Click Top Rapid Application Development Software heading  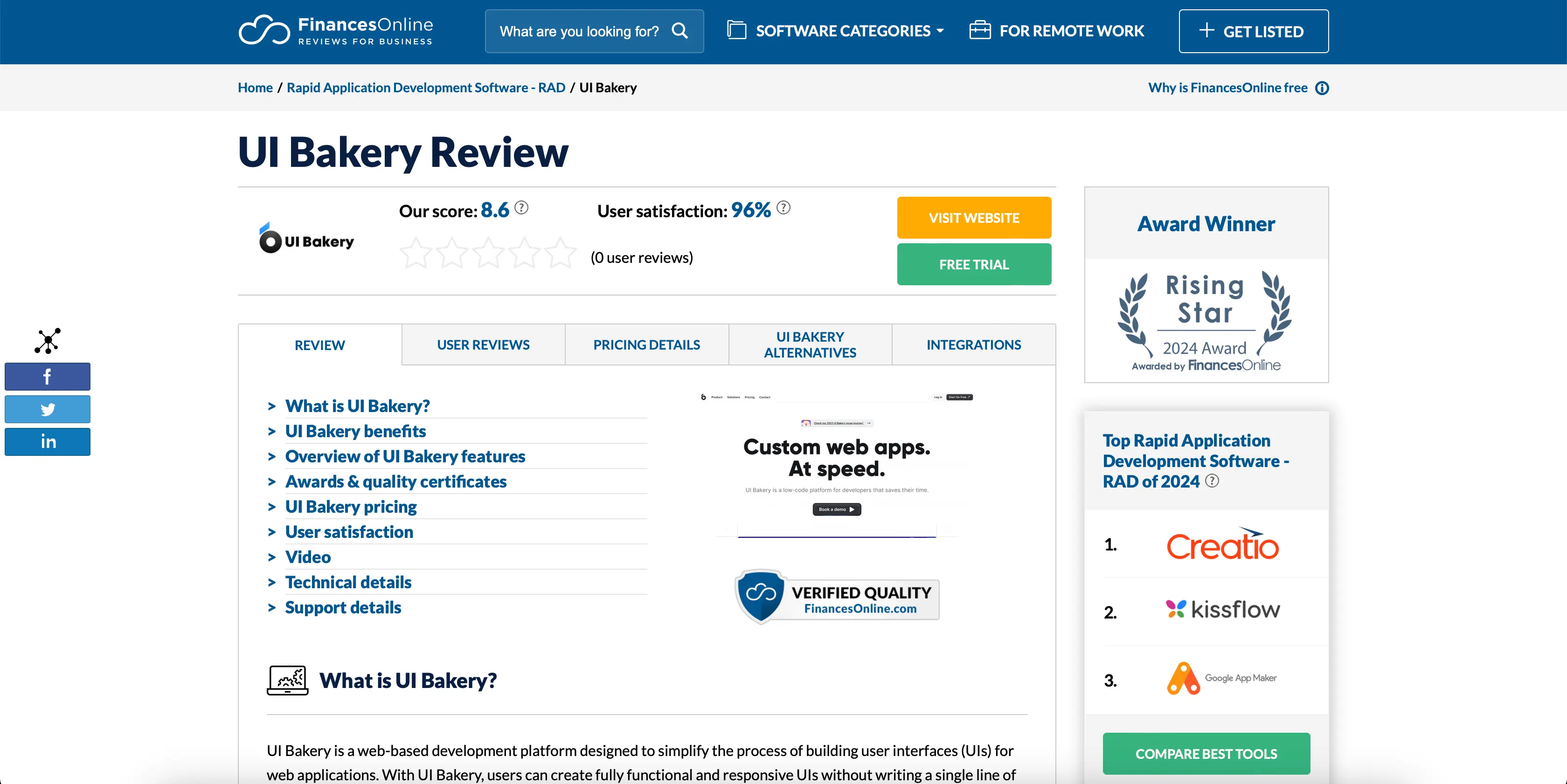tap(1195, 461)
